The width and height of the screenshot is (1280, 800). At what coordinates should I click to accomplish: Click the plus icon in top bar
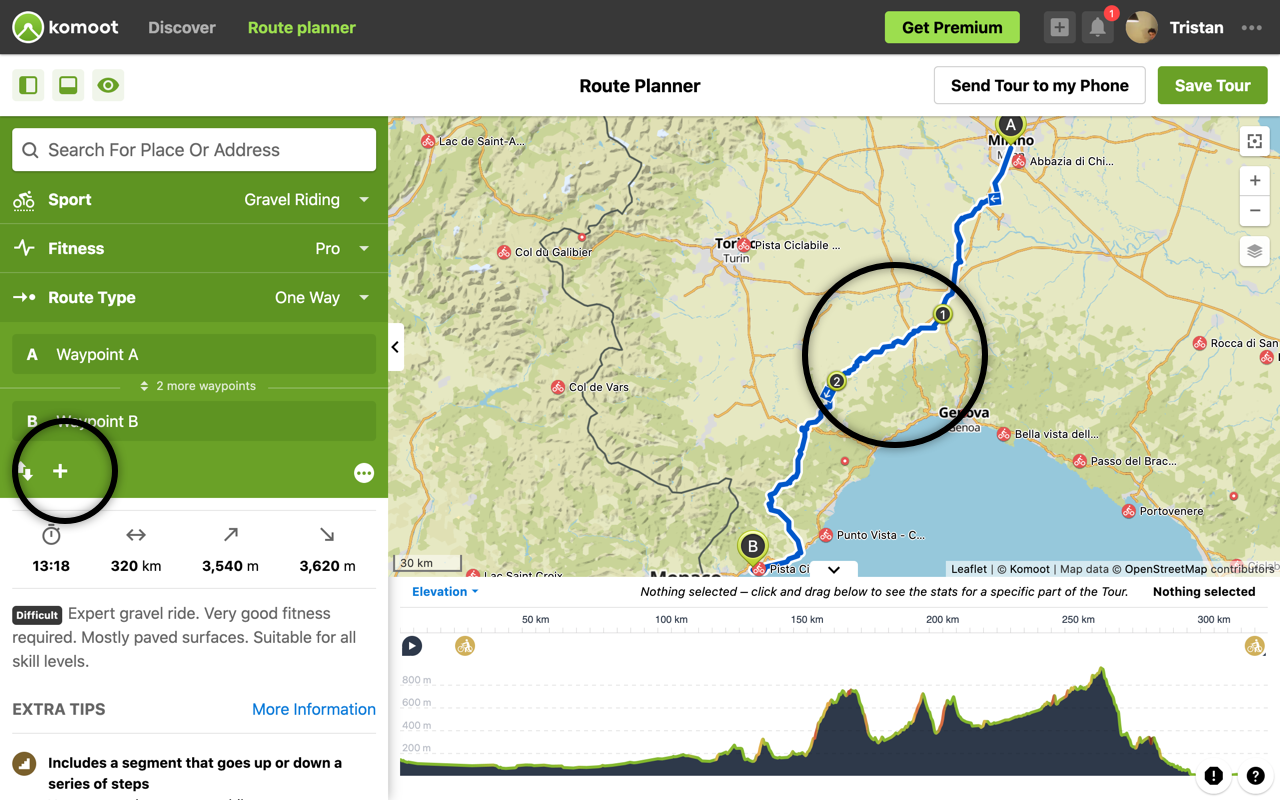(x=1059, y=27)
